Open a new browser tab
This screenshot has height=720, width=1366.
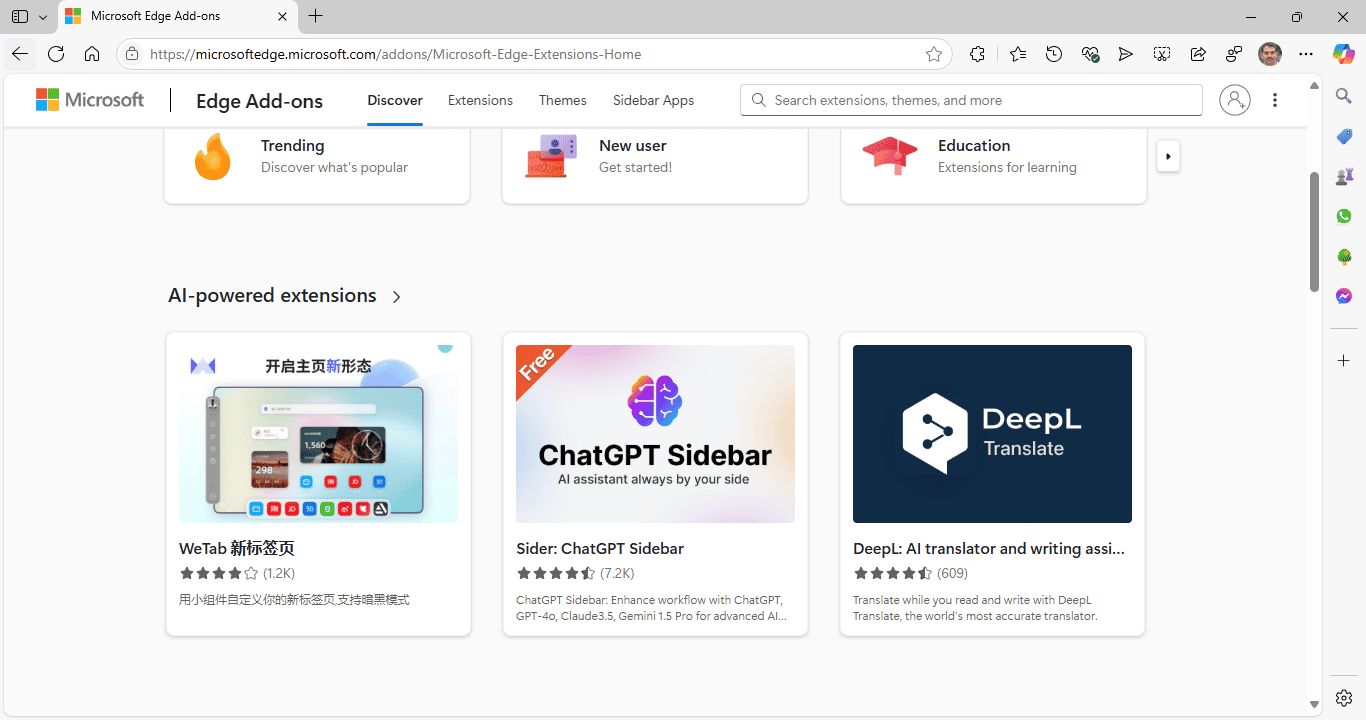[x=316, y=16]
